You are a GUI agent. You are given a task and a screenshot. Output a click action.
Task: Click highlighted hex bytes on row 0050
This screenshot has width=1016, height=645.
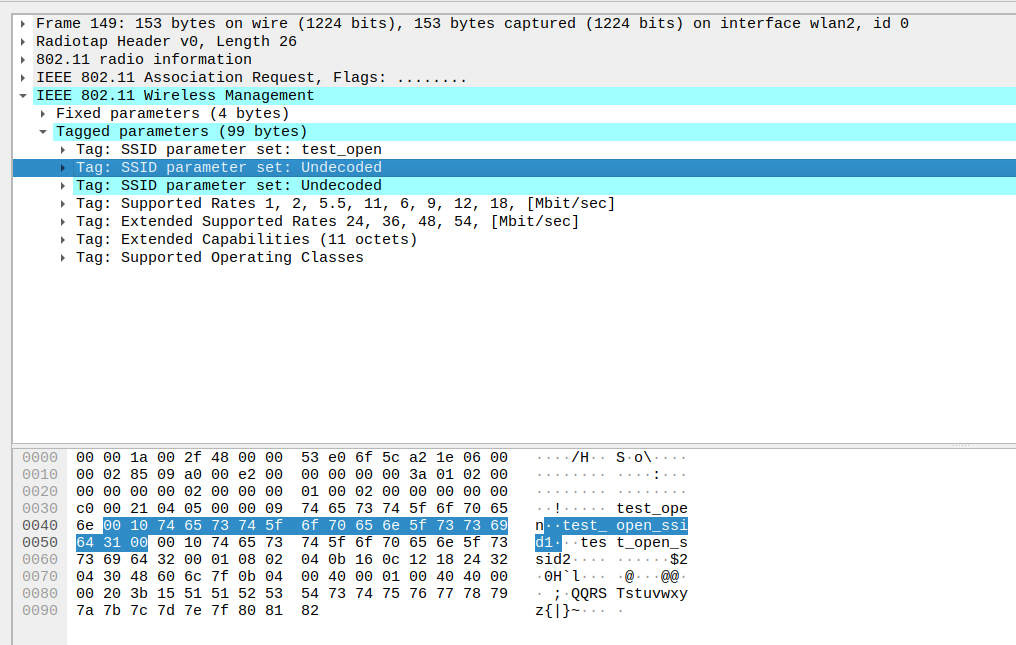coord(112,543)
